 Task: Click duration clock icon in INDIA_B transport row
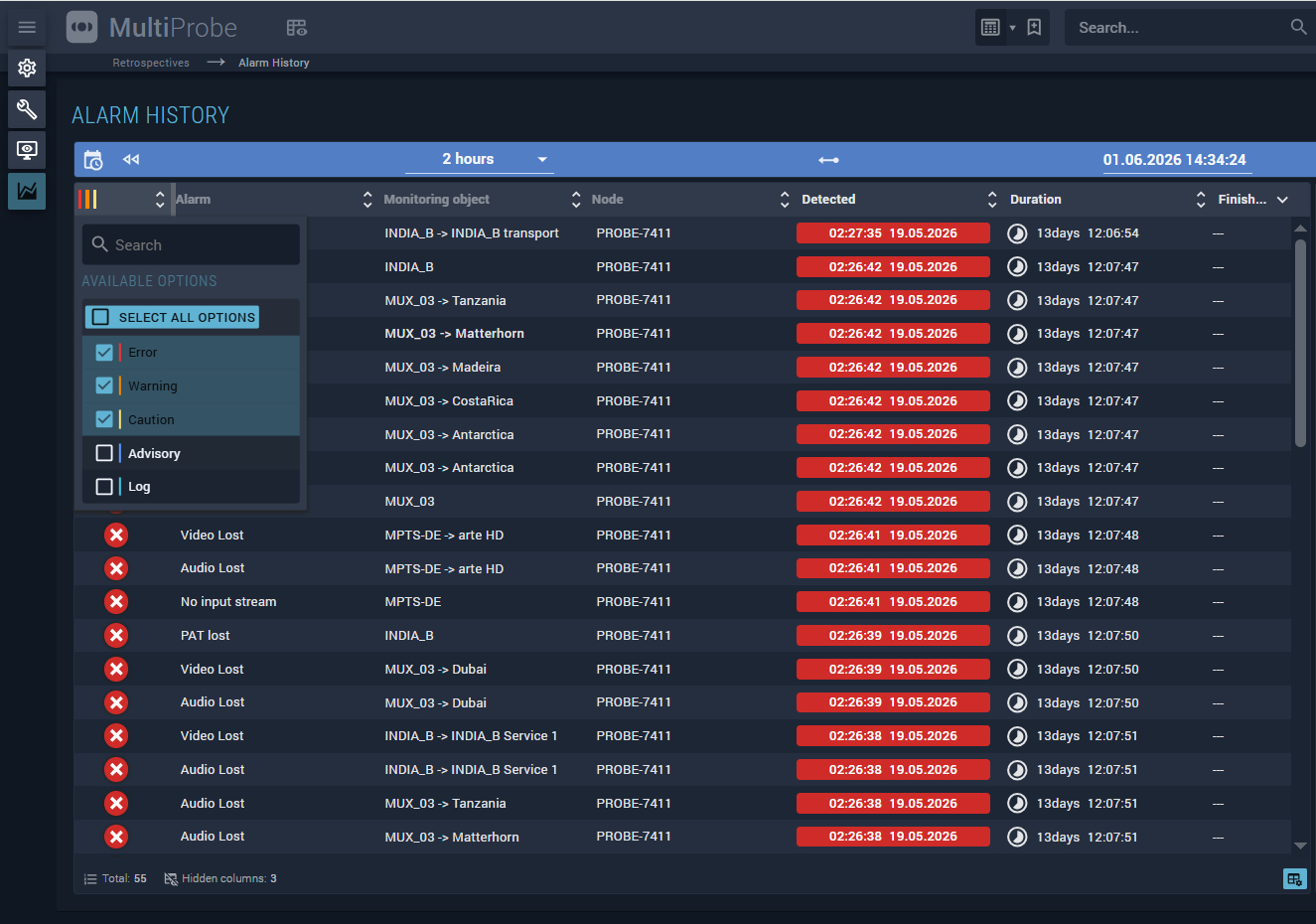[x=1017, y=233]
